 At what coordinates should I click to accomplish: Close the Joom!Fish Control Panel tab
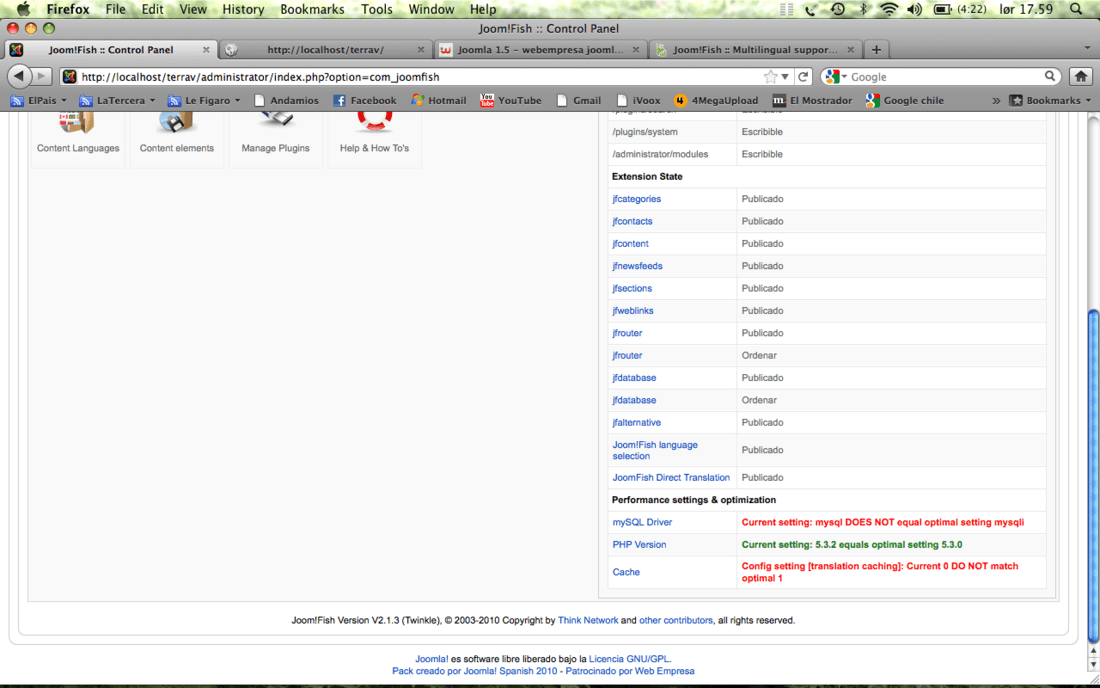206,50
